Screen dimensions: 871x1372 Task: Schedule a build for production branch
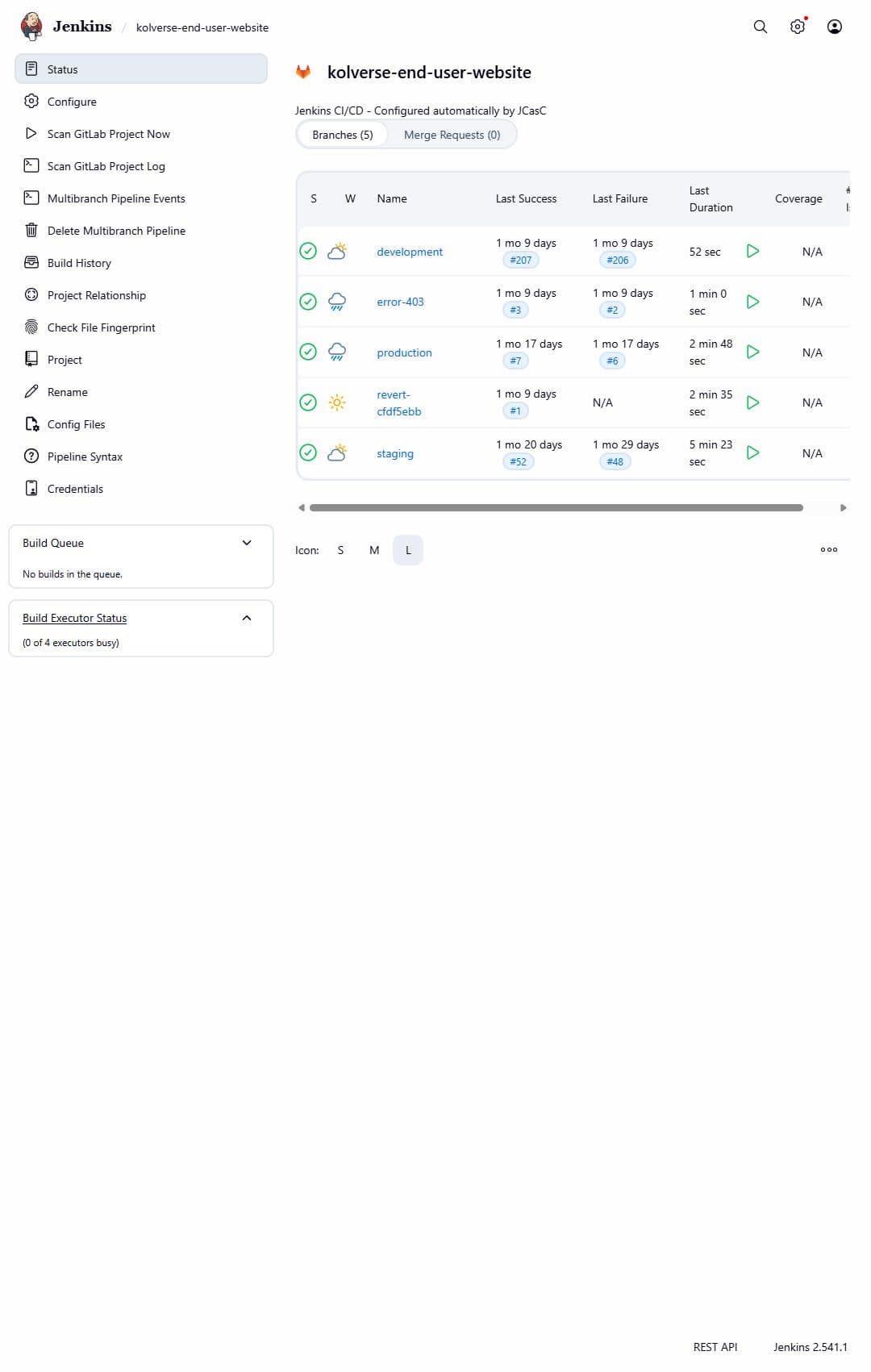752,352
